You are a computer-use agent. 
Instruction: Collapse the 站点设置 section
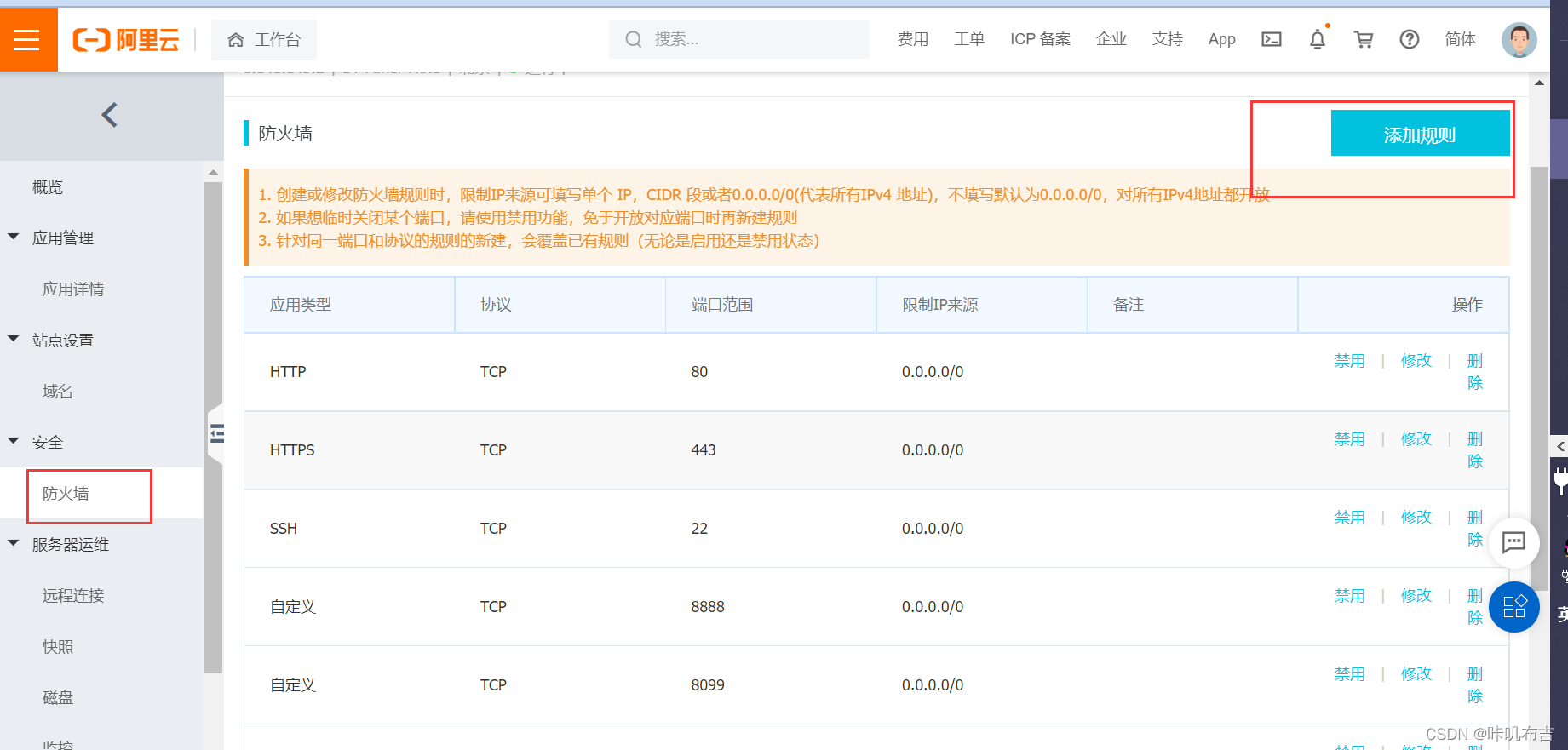14,339
